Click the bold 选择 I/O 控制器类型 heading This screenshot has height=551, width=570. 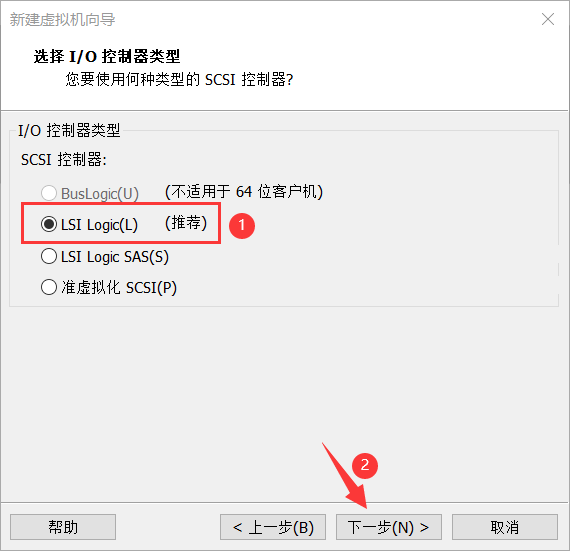click(107, 56)
